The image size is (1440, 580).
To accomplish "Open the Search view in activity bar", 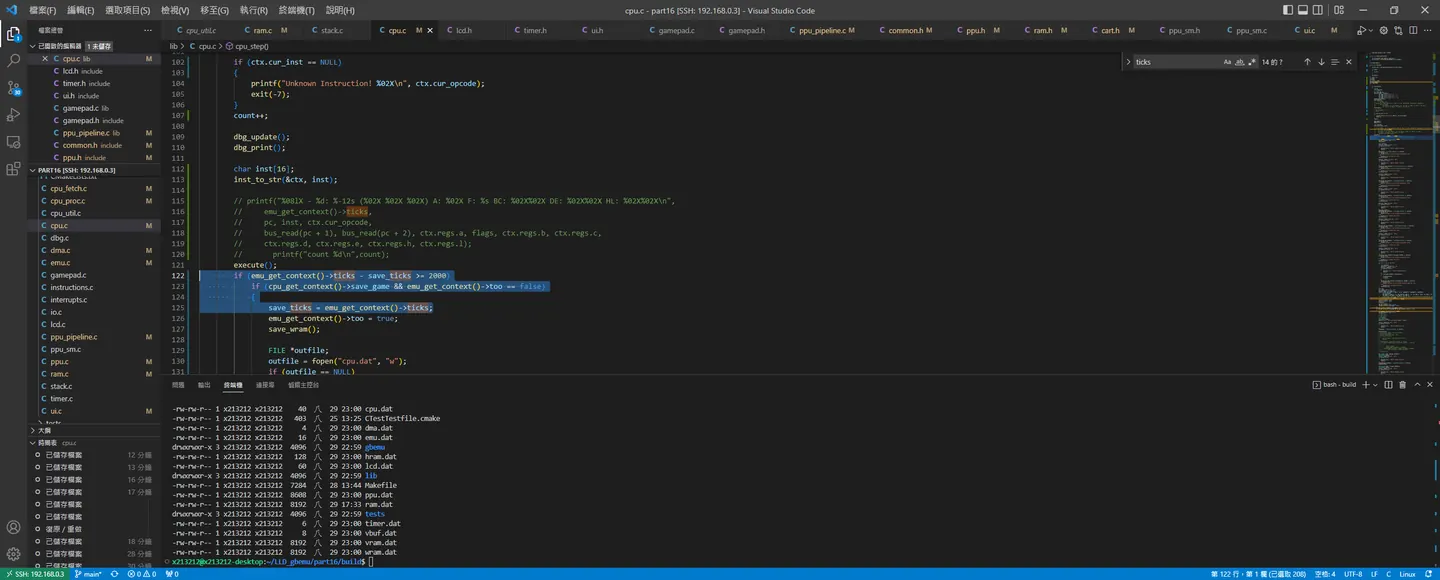I will coord(13,61).
